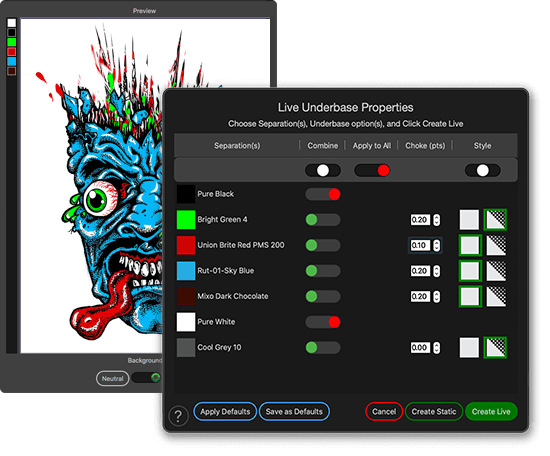Screen dimensions: 550x456
Task: Toggle the header Style switch
Action: [x=482, y=170]
